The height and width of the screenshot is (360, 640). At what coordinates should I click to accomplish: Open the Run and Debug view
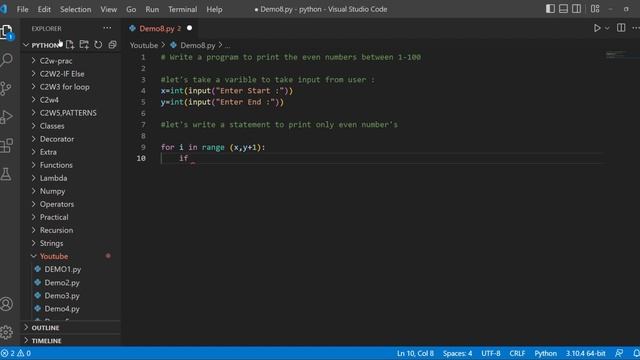tap(7, 117)
